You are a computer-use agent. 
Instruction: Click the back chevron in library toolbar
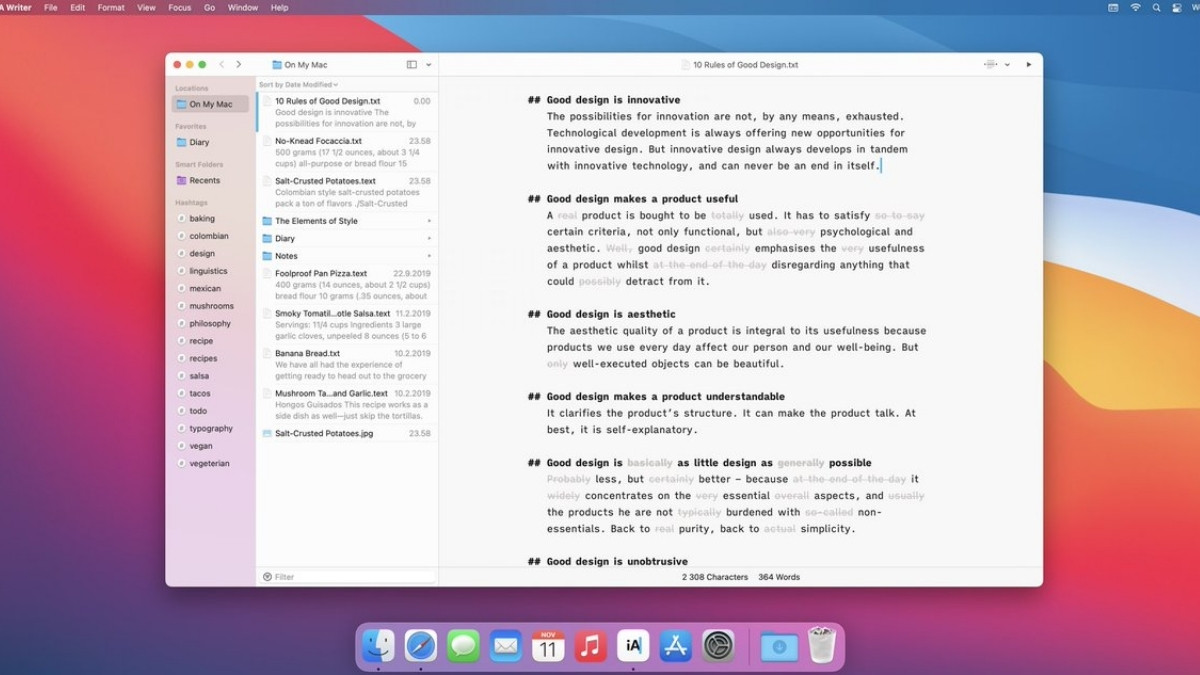click(222, 64)
